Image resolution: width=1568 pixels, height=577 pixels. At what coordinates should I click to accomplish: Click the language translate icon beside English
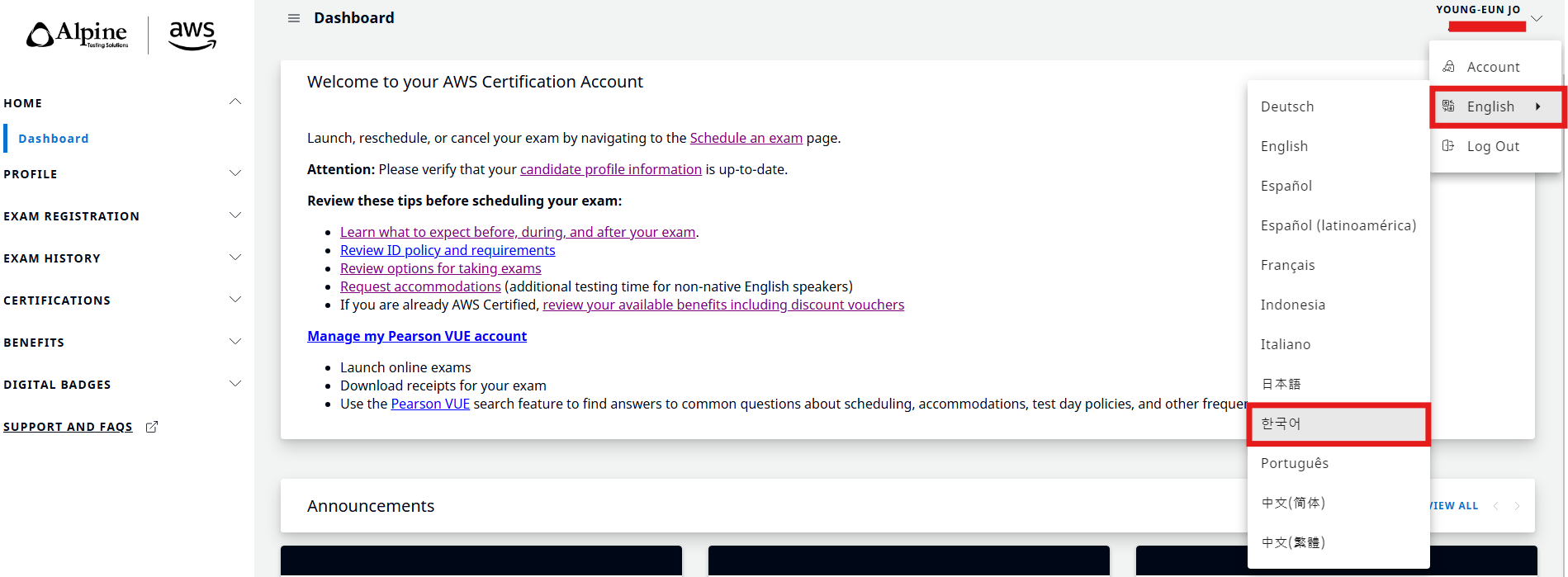[1448, 106]
